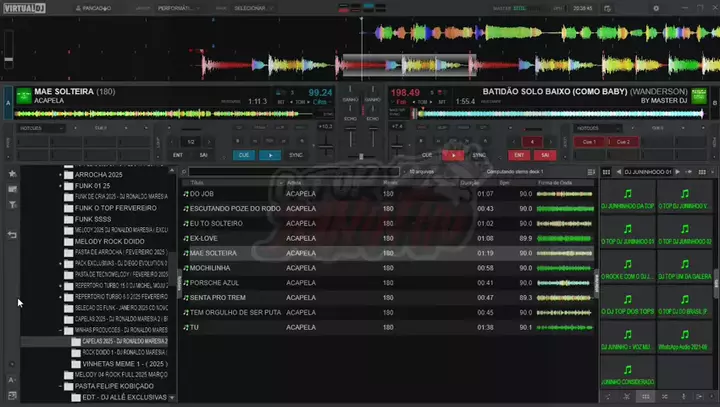Click the crossfader between the decks

pos(361,157)
